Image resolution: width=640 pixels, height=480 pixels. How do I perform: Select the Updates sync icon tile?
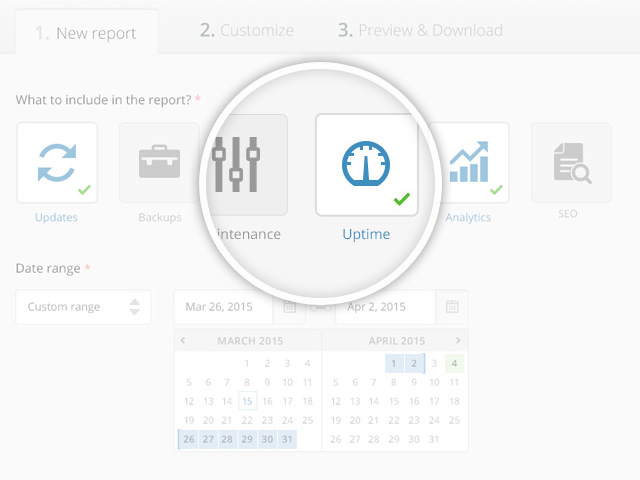tap(56, 163)
